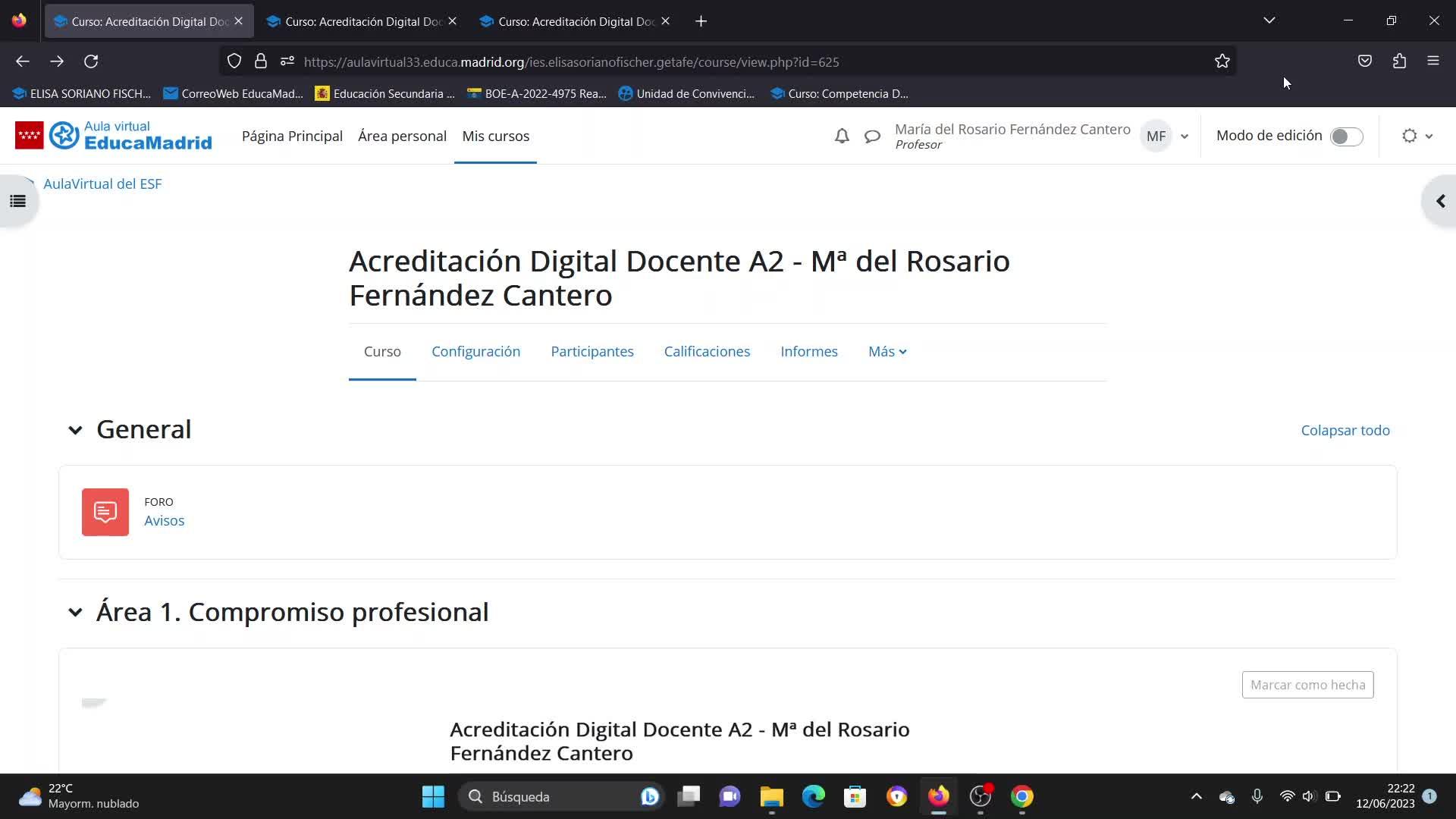Bookmark this page with star icon

[x=1222, y=61]
